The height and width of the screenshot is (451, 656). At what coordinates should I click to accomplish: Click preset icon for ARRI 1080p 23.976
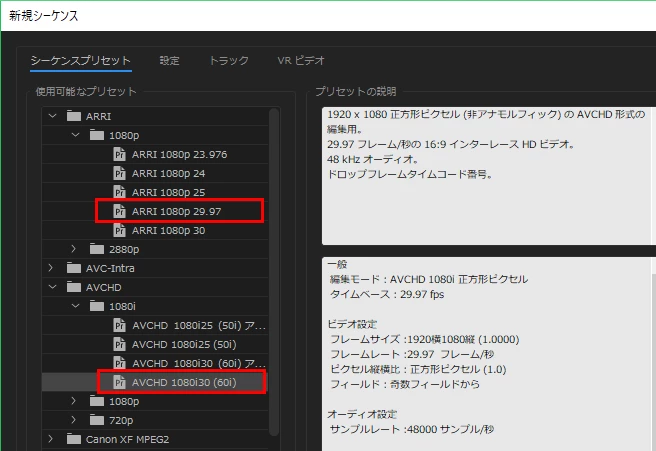point(120,154)
